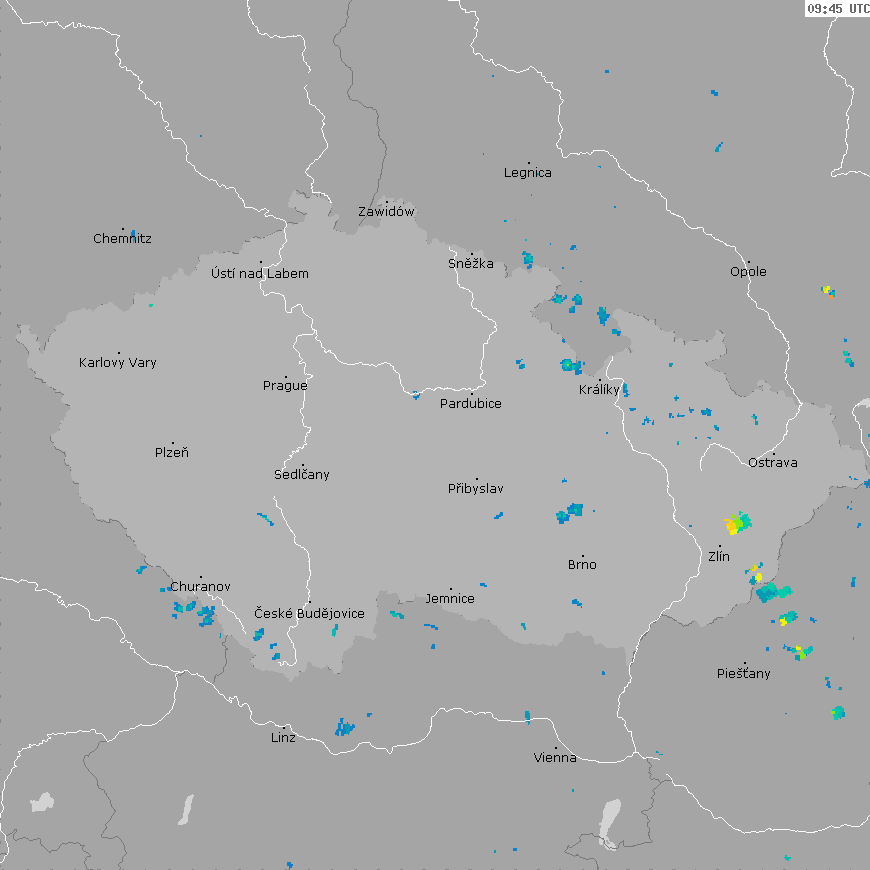This screenshot has height=870, width=870.
Task: Click the Legnica city label
Action: pyautogui.click(x=528, y=173)
